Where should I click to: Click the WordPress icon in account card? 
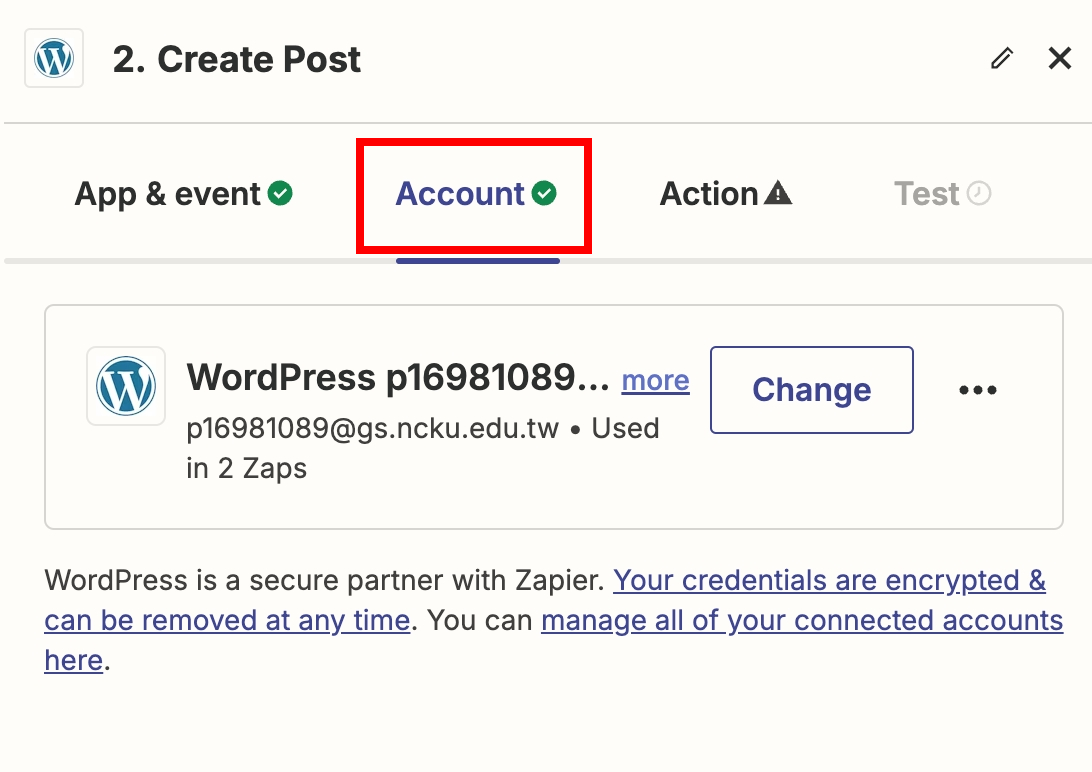click(x=126, y=386)
